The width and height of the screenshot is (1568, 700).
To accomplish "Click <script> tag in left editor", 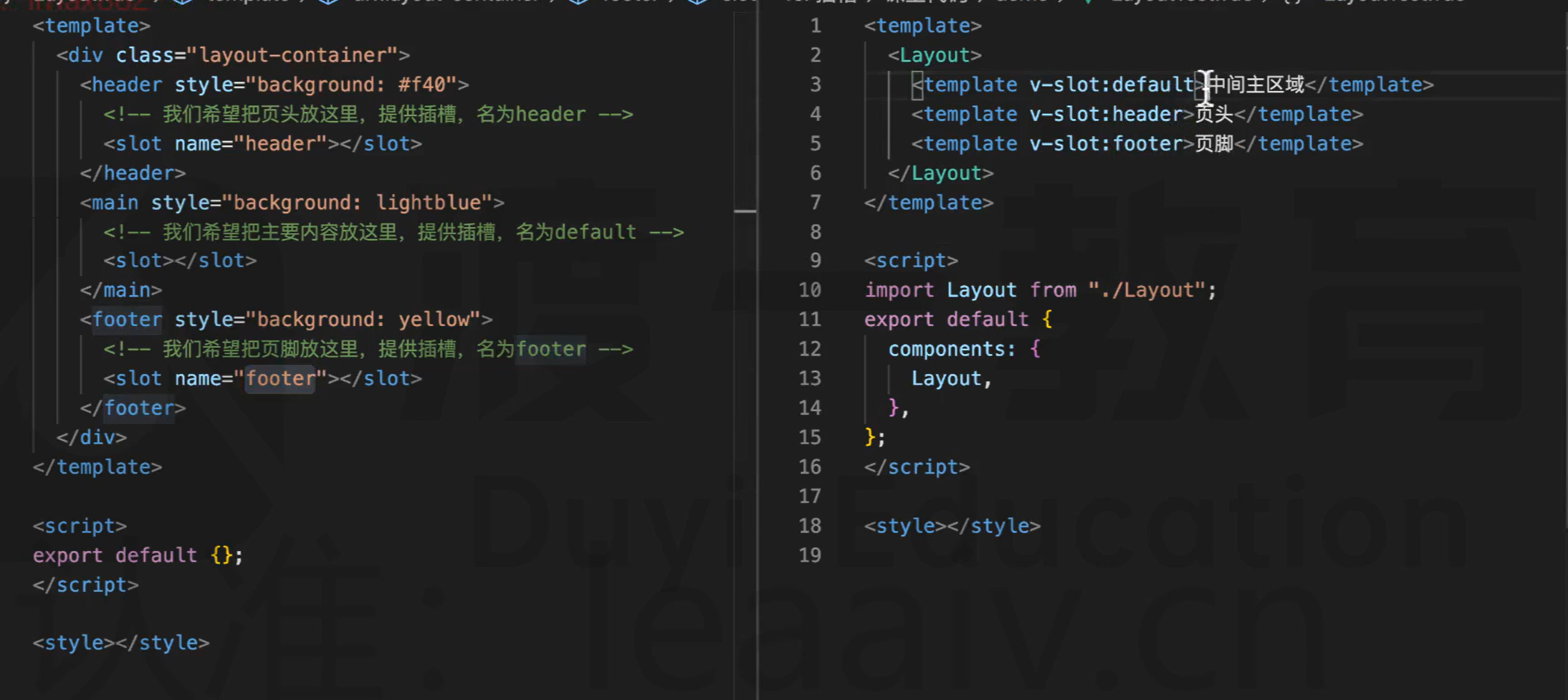I will tap(80, 526).
